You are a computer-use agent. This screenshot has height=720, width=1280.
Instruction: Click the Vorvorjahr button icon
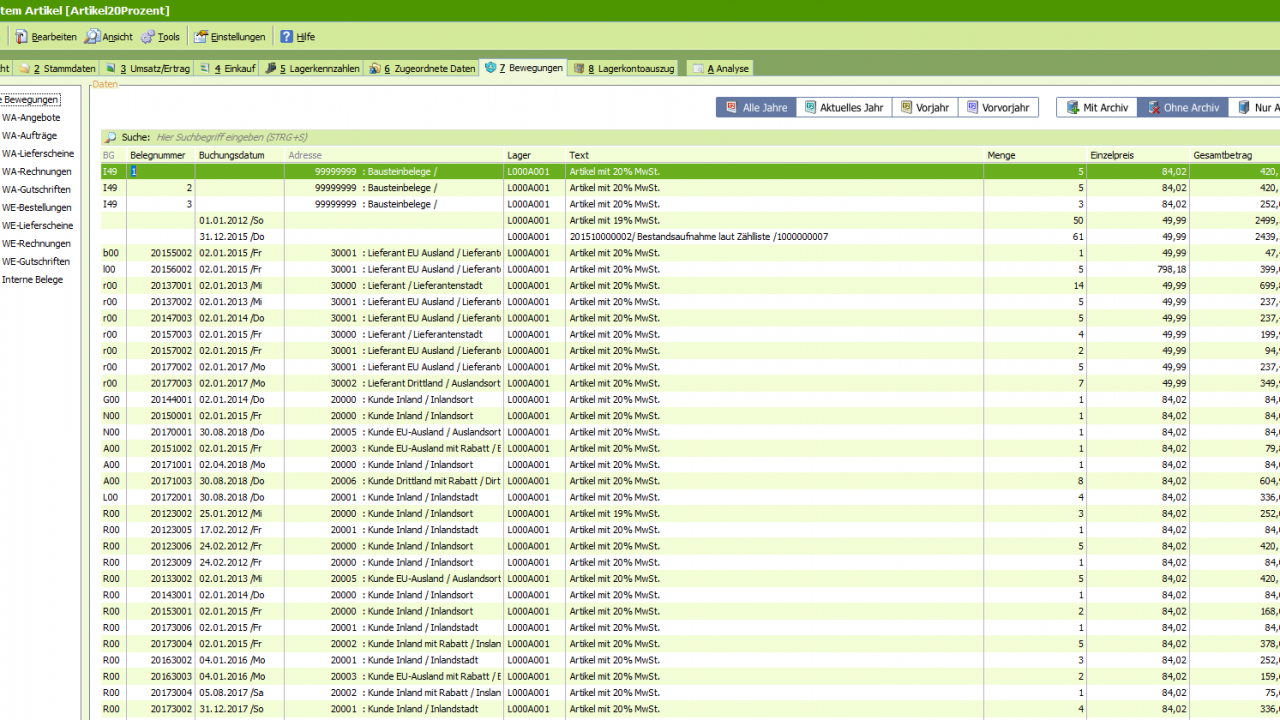tap(972, 107)
